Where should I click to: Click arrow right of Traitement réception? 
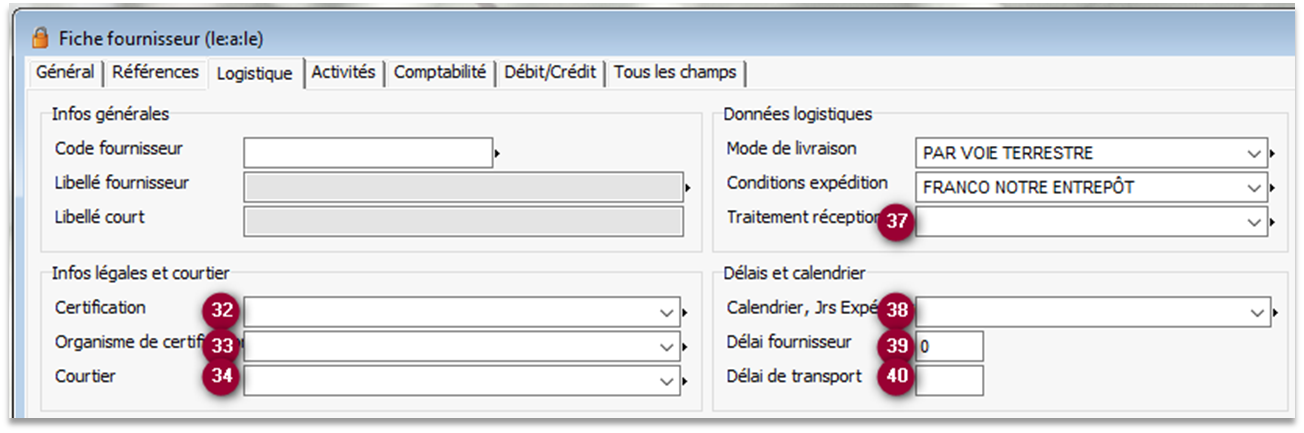click(1273, 223)
